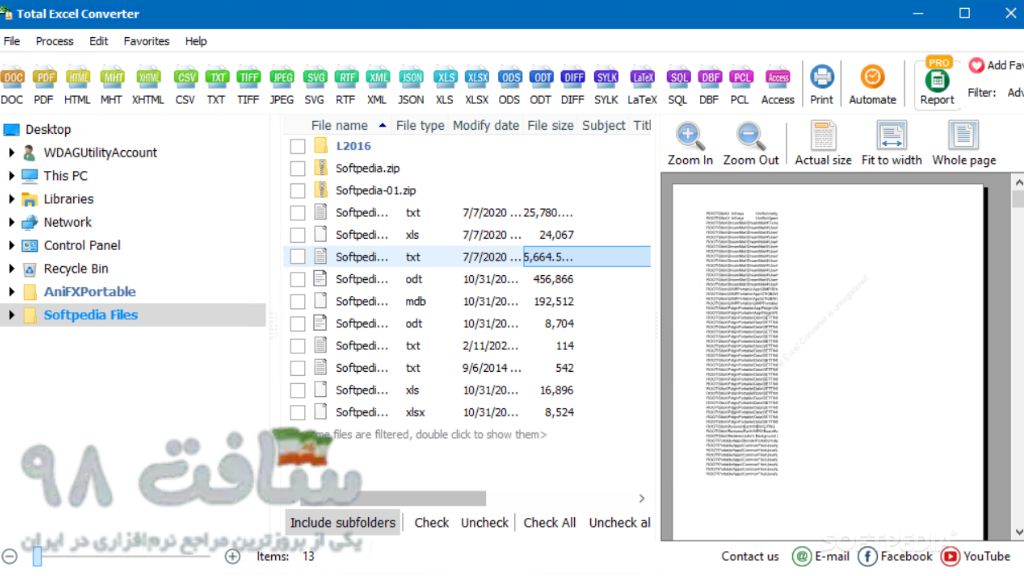Convert selected files to CSV
Image resolution: width=1024 pixels, height=576 pixels.
tap(185, 86)
